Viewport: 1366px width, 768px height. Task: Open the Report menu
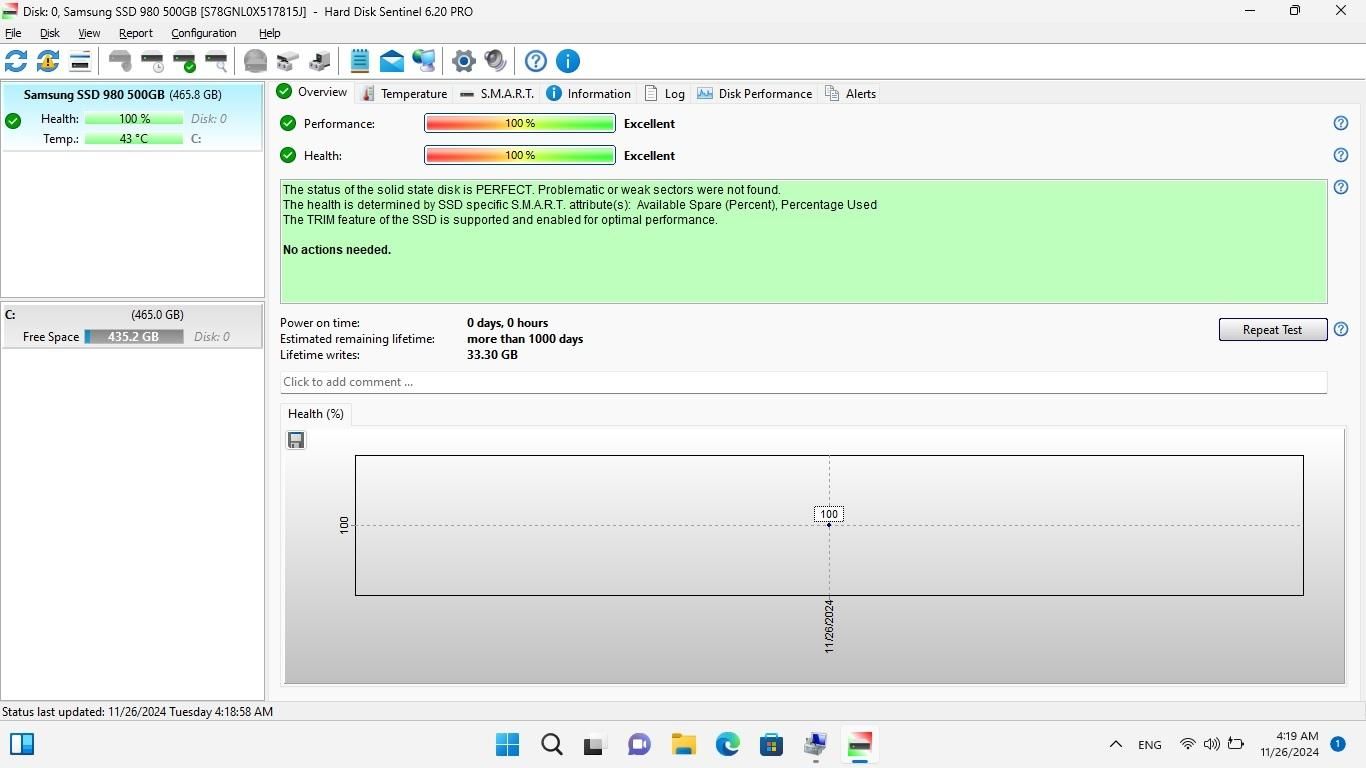[136, 33]
